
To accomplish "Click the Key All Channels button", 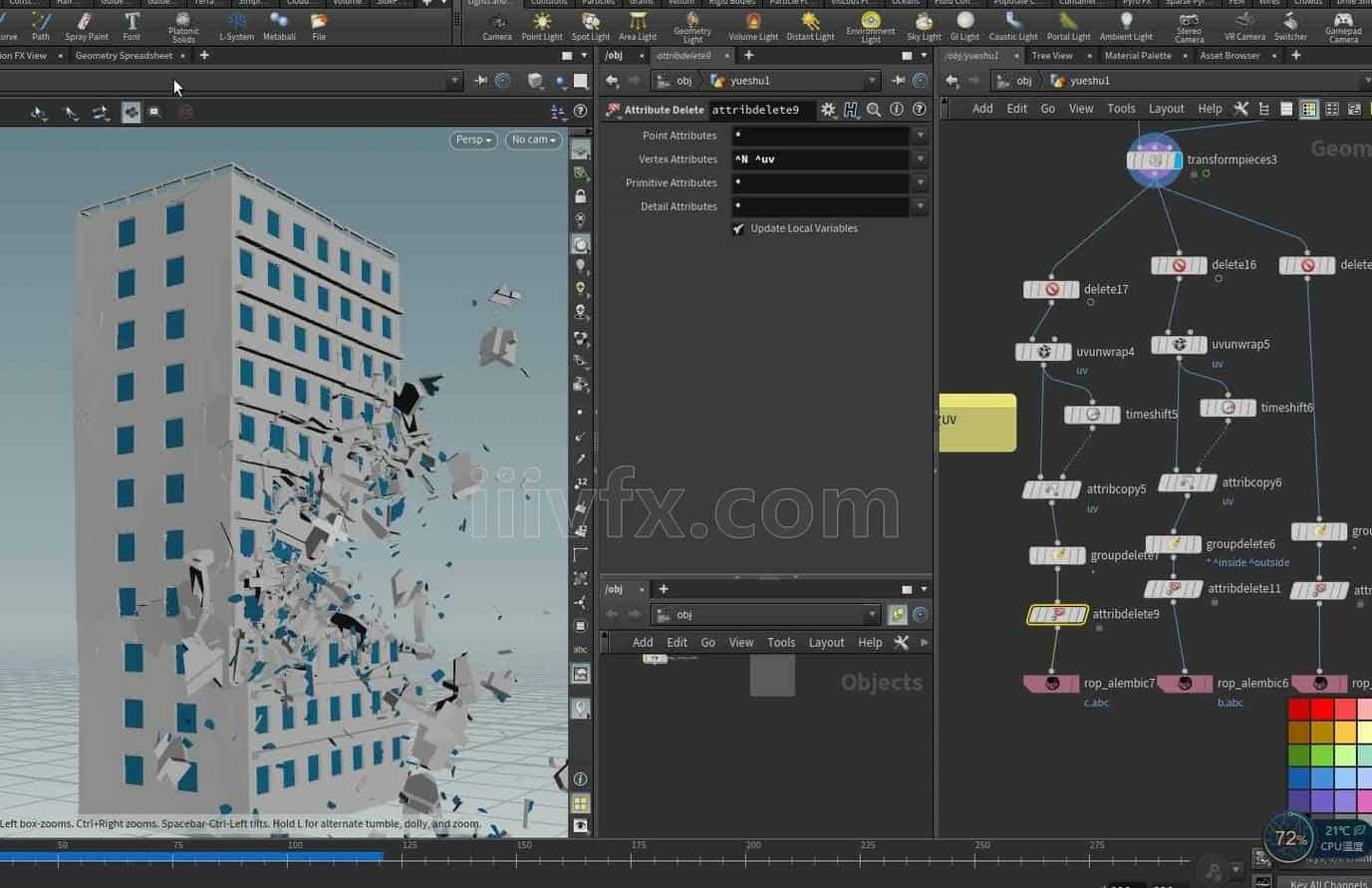I will (x=1328, y=883).
